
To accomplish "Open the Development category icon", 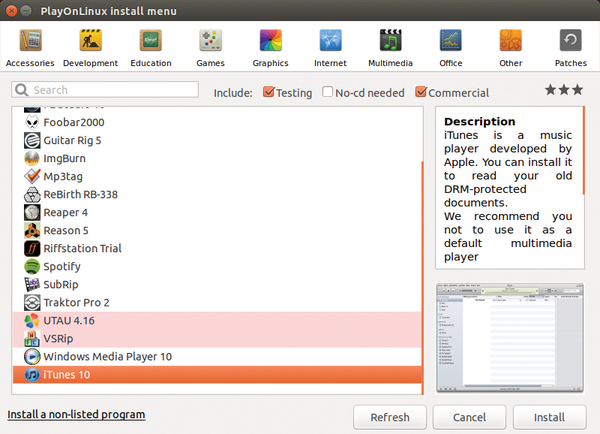I will click(91, 40).
